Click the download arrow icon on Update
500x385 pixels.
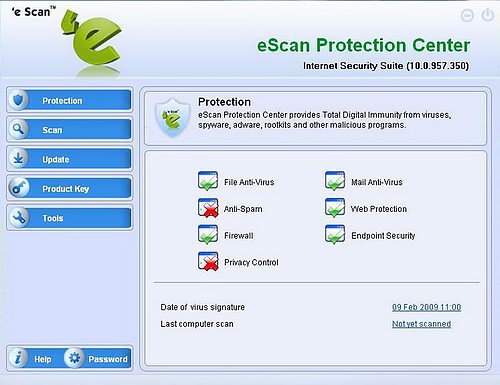[18, 159]
